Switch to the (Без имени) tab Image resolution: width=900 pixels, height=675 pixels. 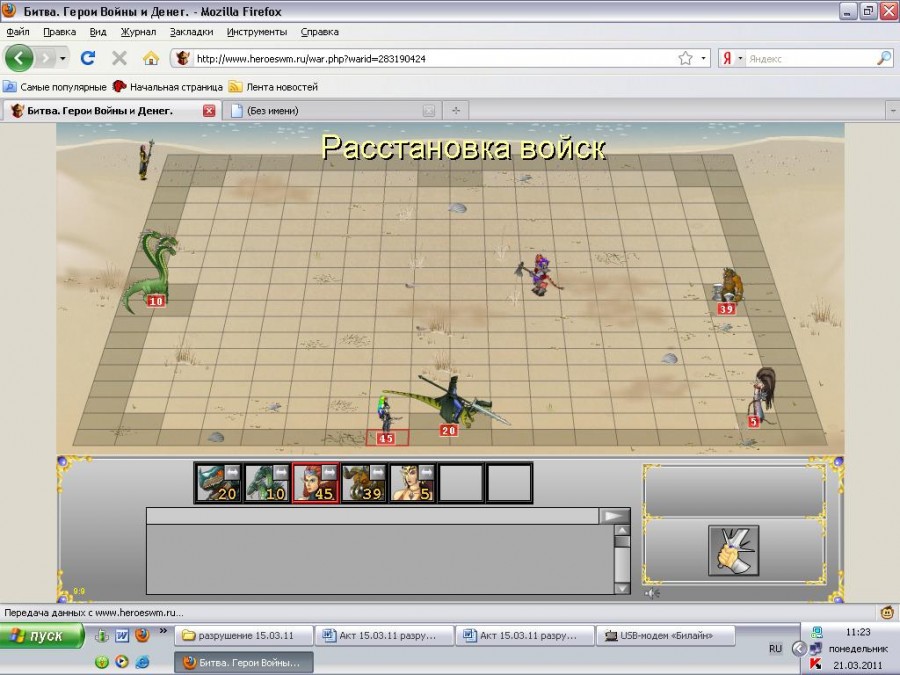[x=332, y=110]
